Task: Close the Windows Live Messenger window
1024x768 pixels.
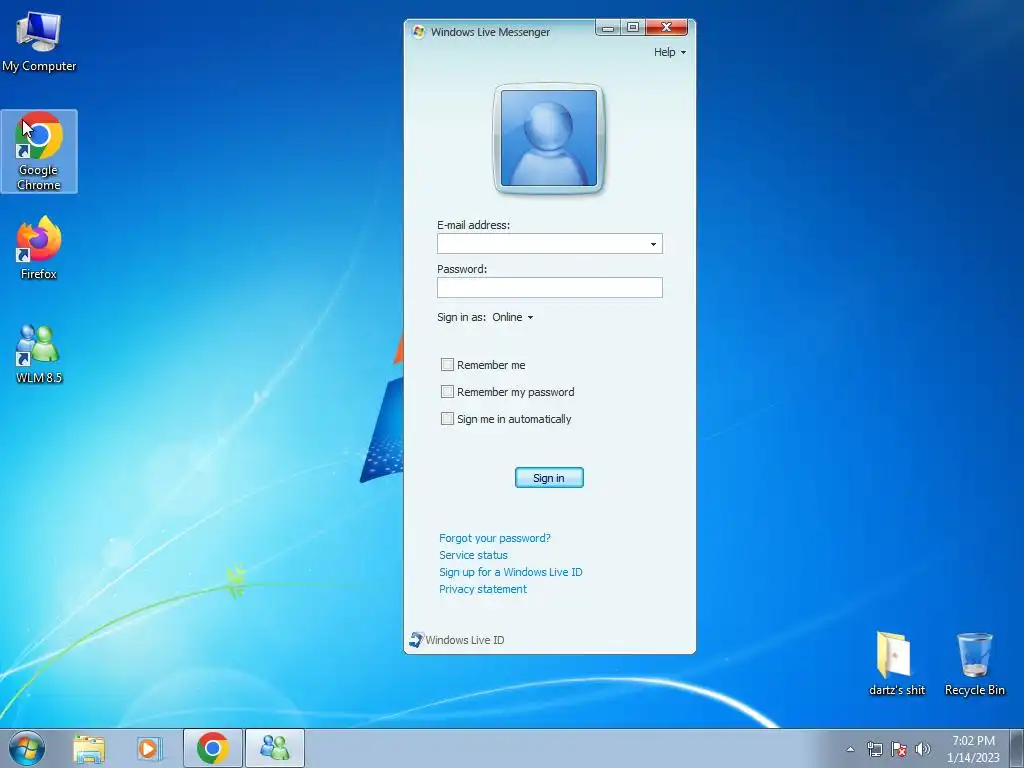Action: 666,27
